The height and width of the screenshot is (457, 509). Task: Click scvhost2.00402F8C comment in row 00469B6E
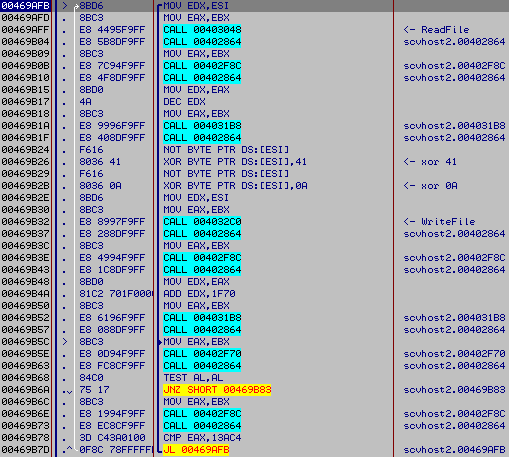(454, 414)
